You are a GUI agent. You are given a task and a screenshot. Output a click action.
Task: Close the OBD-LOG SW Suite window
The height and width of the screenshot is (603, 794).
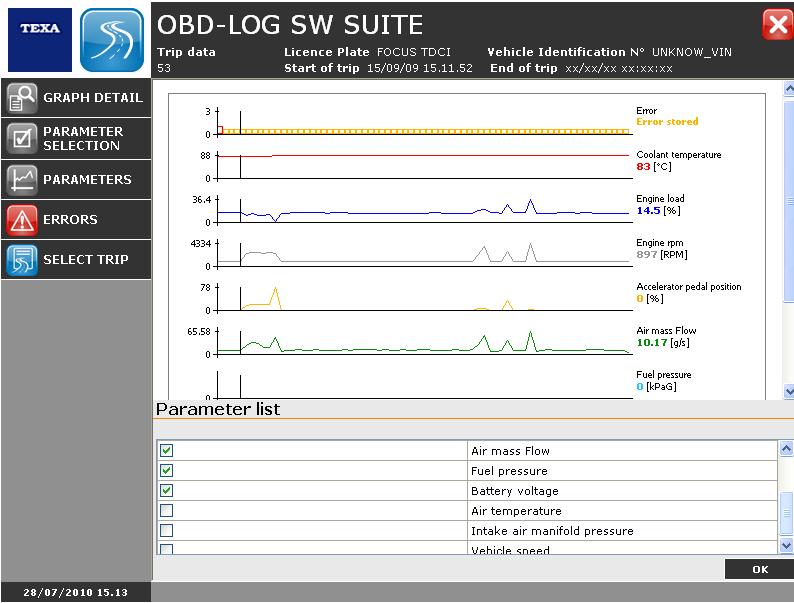[x=777, y=24]
